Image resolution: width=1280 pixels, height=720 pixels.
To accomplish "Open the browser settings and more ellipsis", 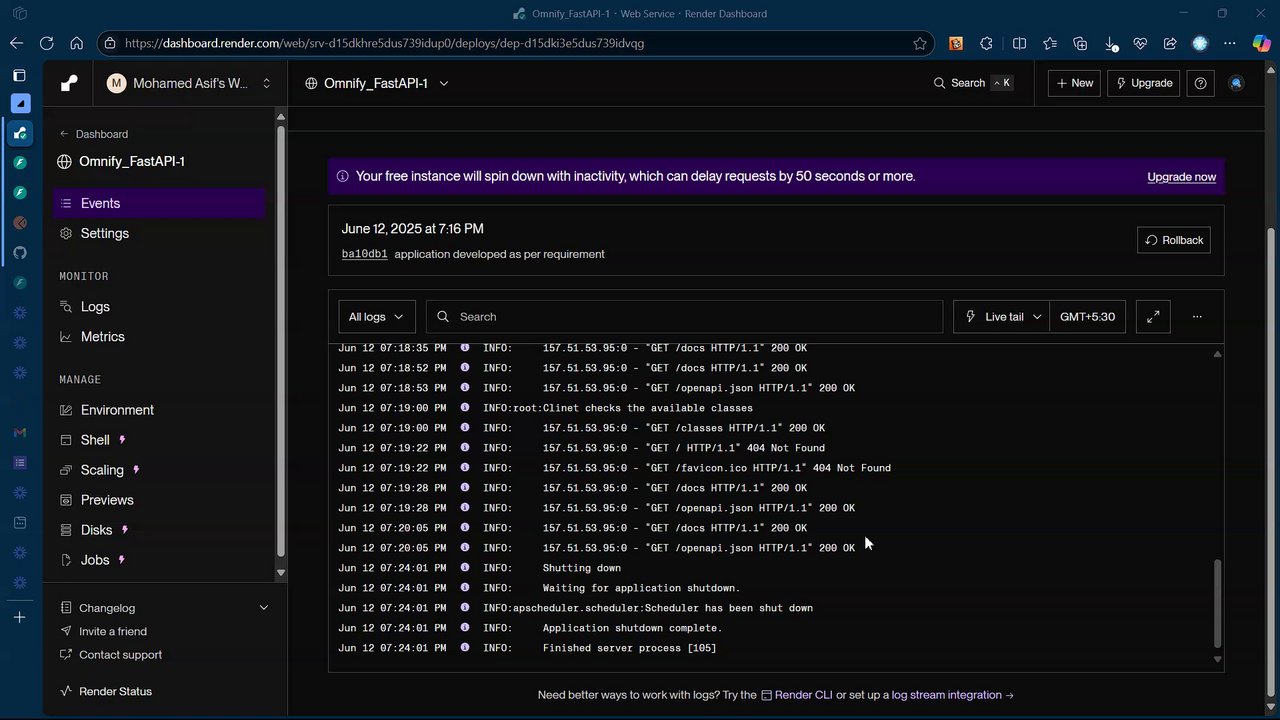I will [1230, 43].
